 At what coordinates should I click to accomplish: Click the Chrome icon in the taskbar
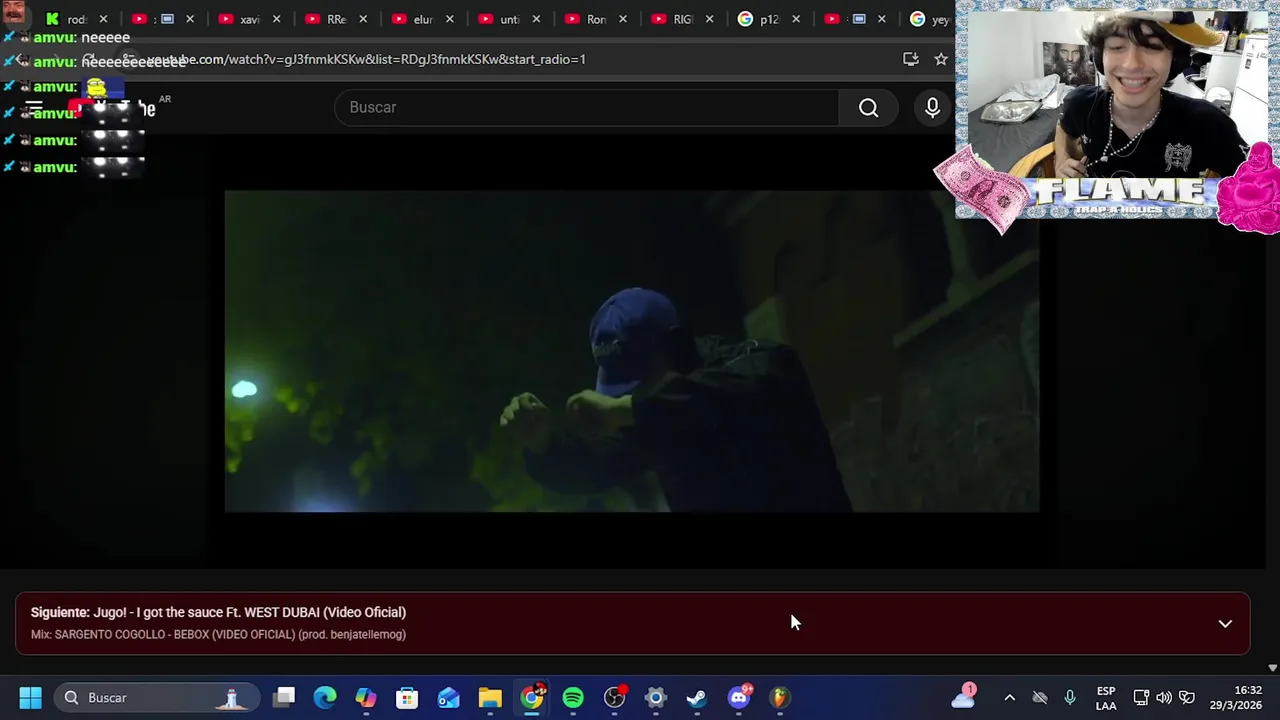pos(532,697)
